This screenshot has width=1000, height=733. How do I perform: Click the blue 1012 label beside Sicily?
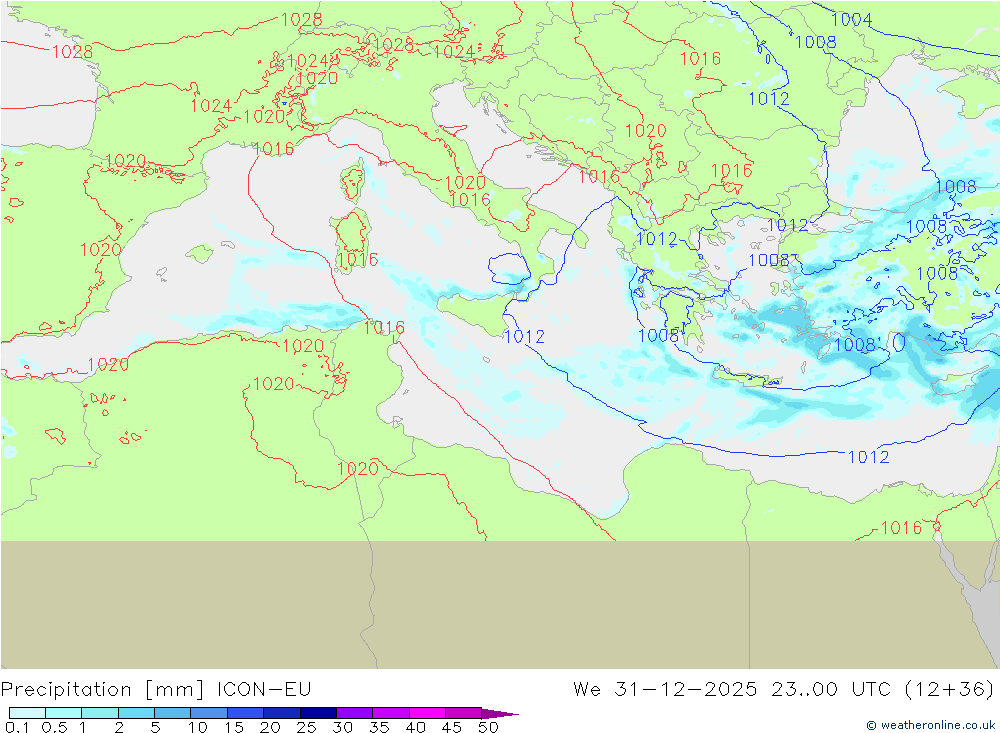[x=524, y=336]
